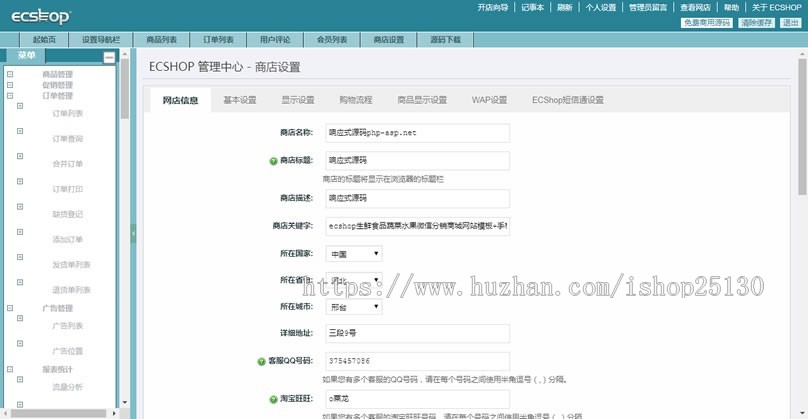Focus the 商店名称 input field
The image size is (808, 419).
pyautogui.click(x=417, y=133)
